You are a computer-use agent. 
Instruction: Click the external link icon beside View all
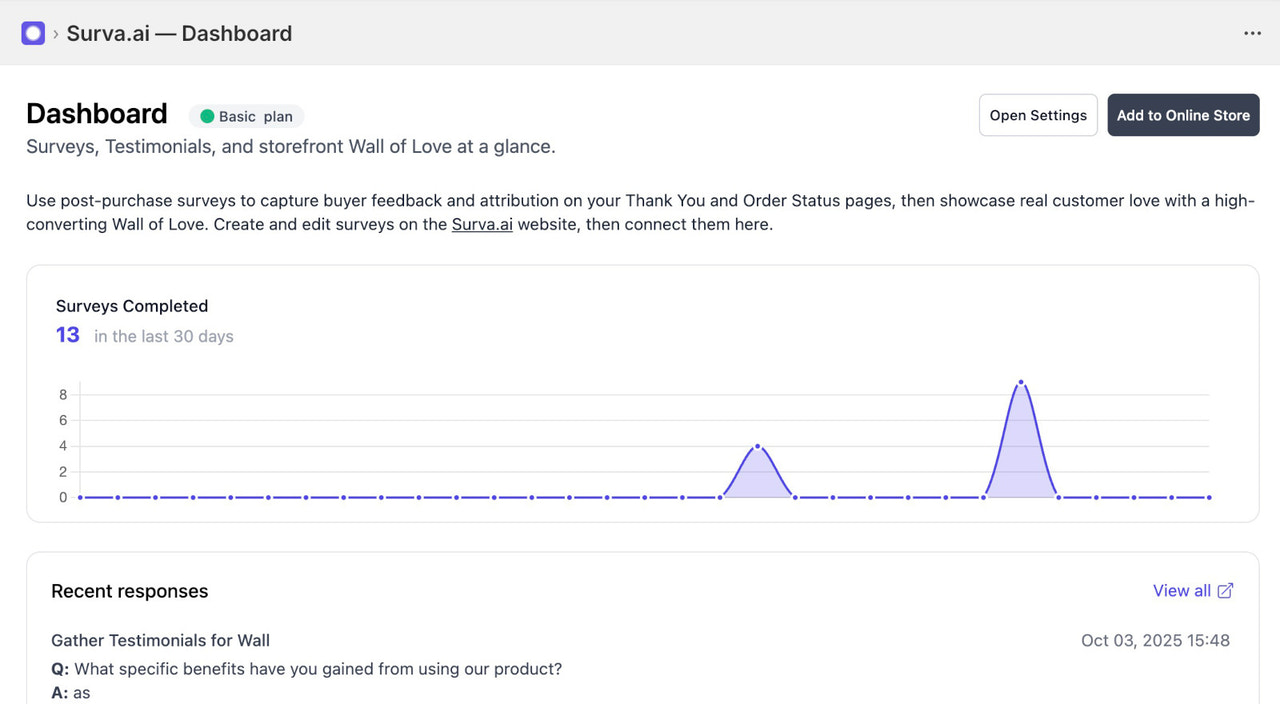(1225, 591)
